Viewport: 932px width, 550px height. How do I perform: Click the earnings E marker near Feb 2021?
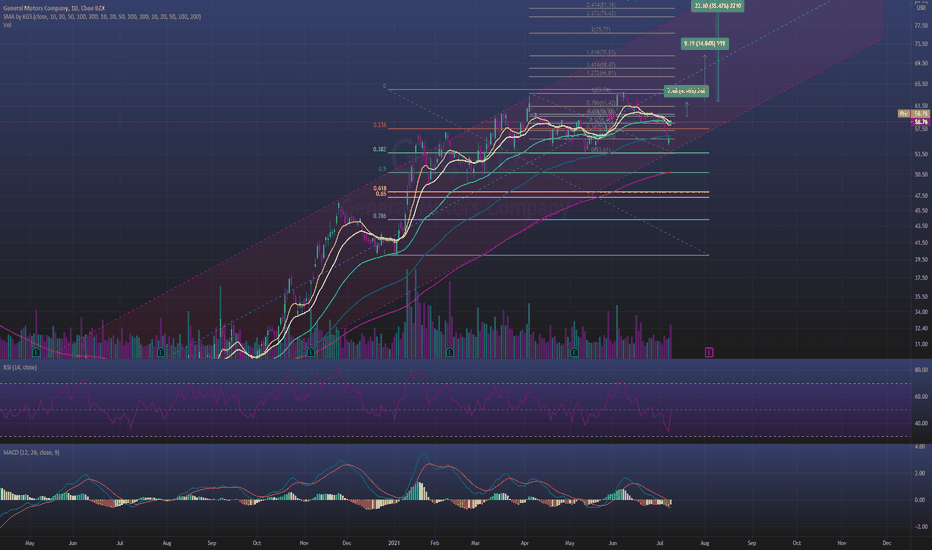(x=450, y=353)
